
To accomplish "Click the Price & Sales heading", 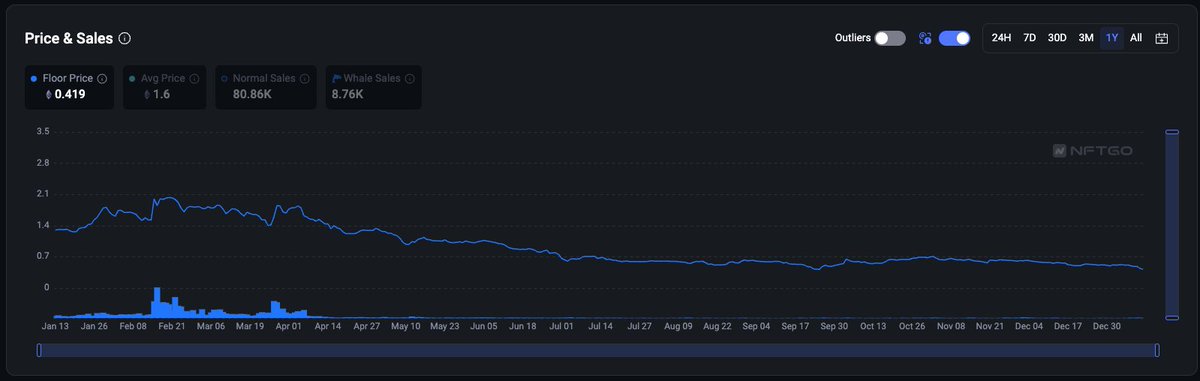I will (69, 38).
